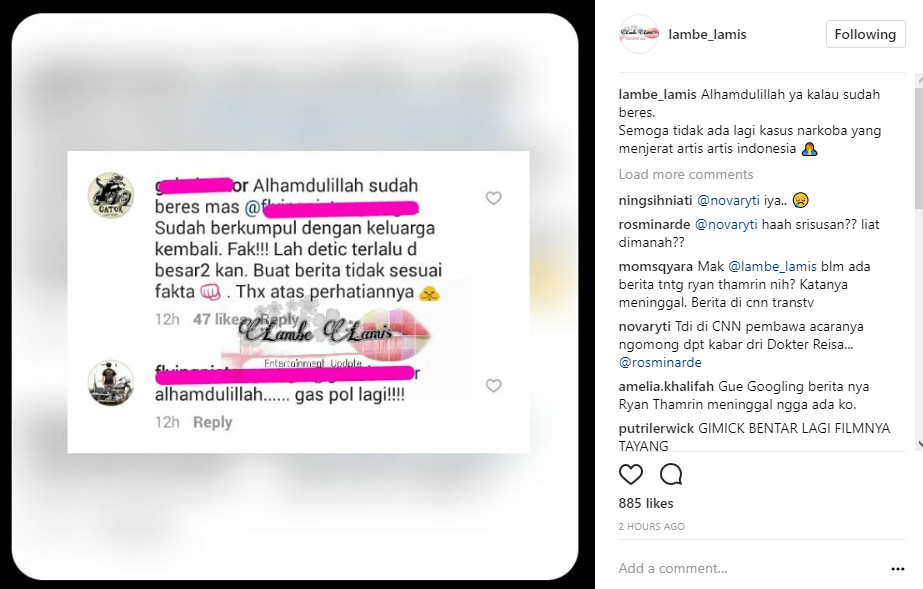Open putrilerwick's profile

pos(656,428)
